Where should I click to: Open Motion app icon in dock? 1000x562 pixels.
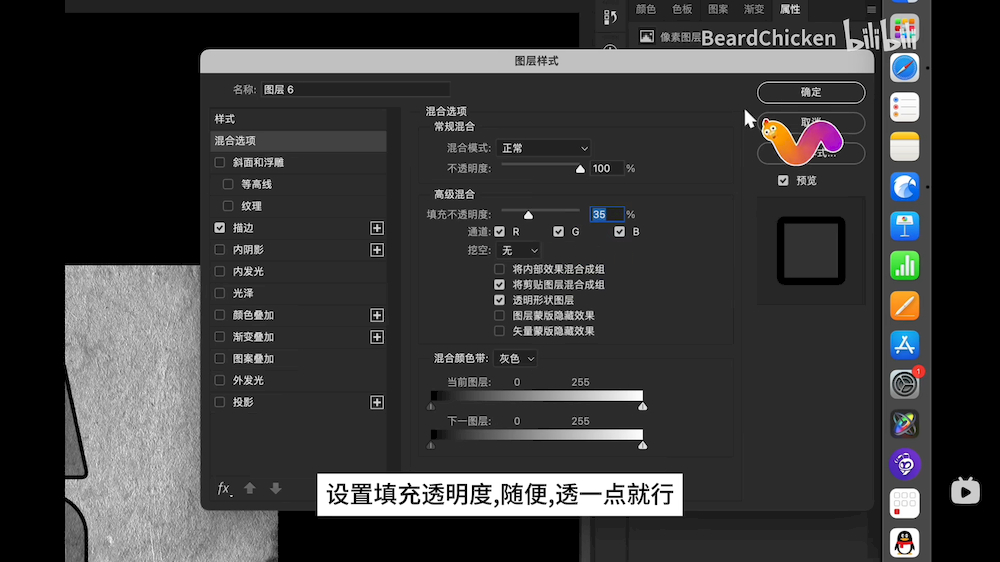coord(904,424)
